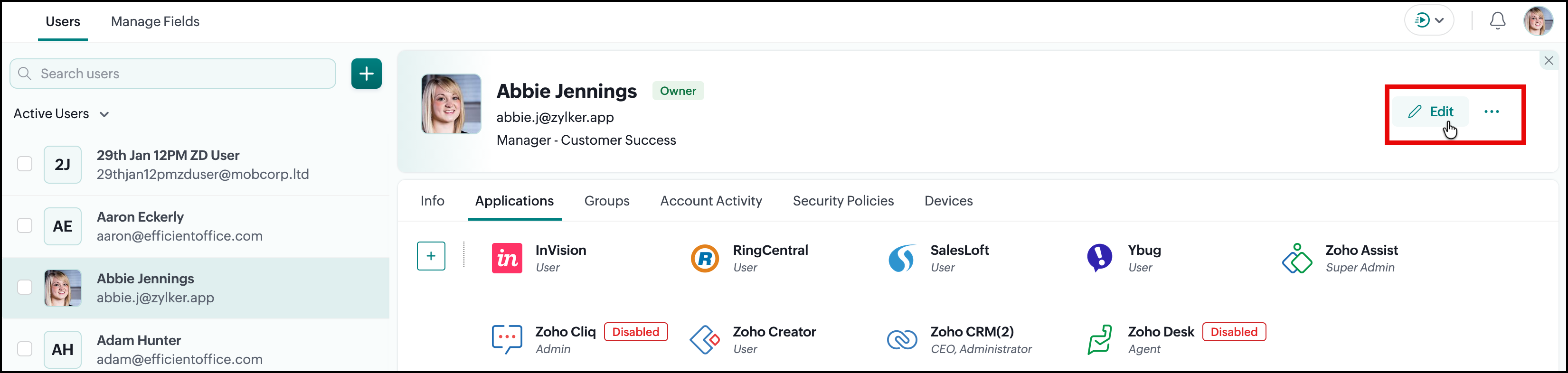
Task: Tick the checkbox for Aaron Eckerly
Action: (25, 226)
